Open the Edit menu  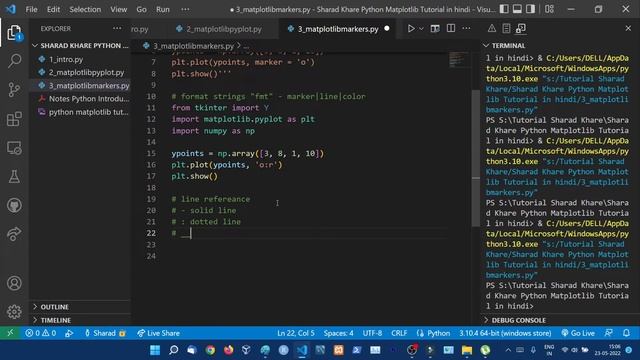click(x=53, y=9)
